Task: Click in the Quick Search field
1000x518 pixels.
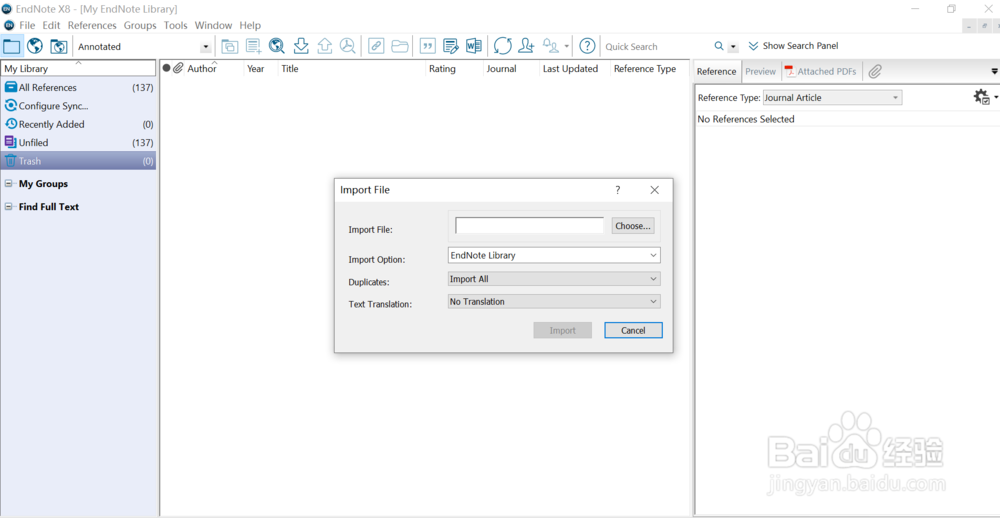Action: tap(657, 47)
